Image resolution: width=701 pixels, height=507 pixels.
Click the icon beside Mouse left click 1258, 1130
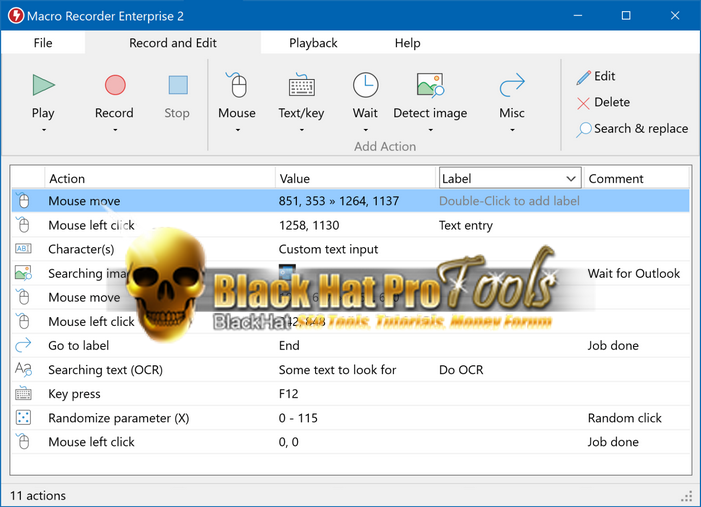pos(23,224)
